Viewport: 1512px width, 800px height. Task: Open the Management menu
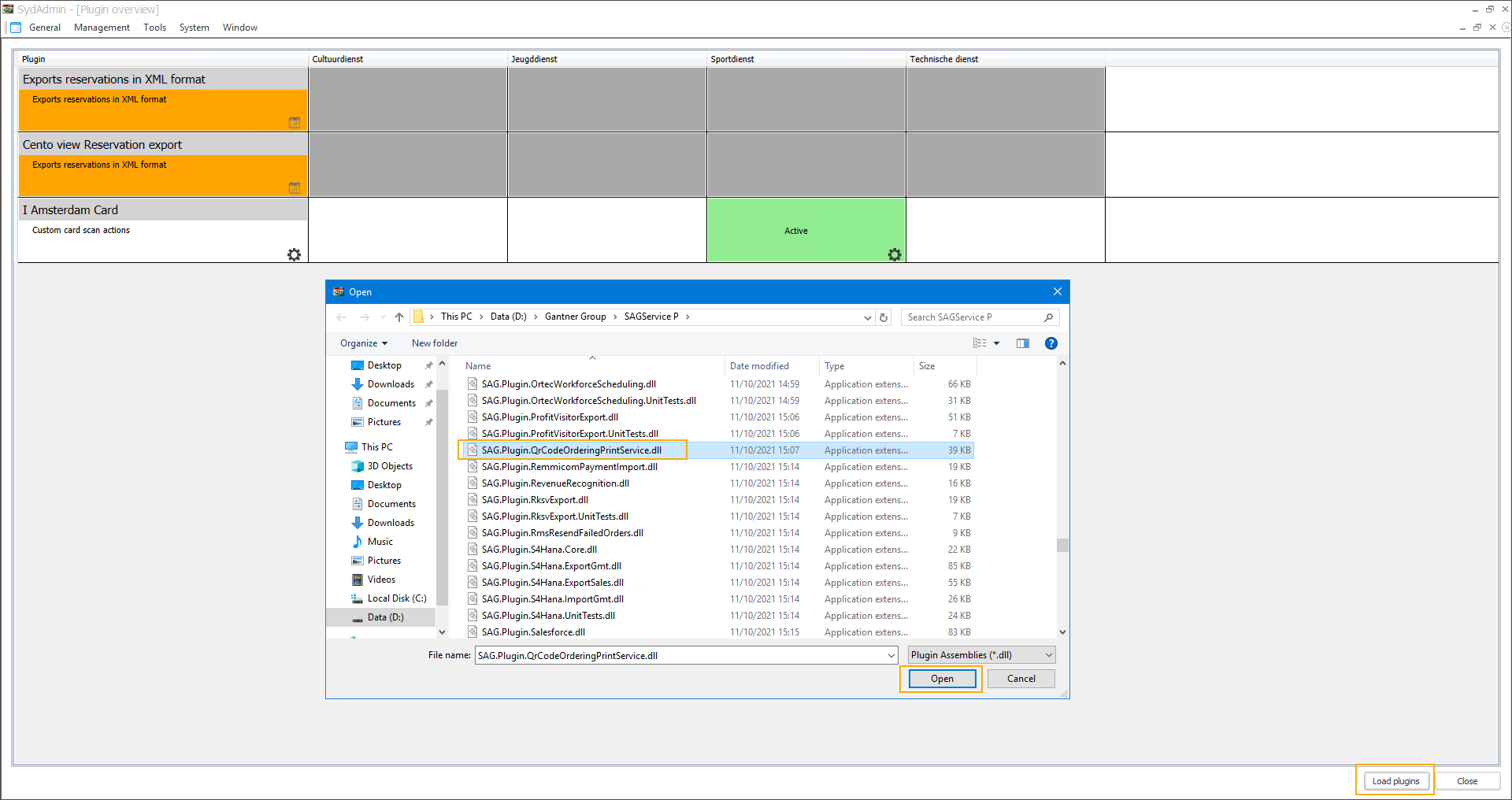[102, 27]
